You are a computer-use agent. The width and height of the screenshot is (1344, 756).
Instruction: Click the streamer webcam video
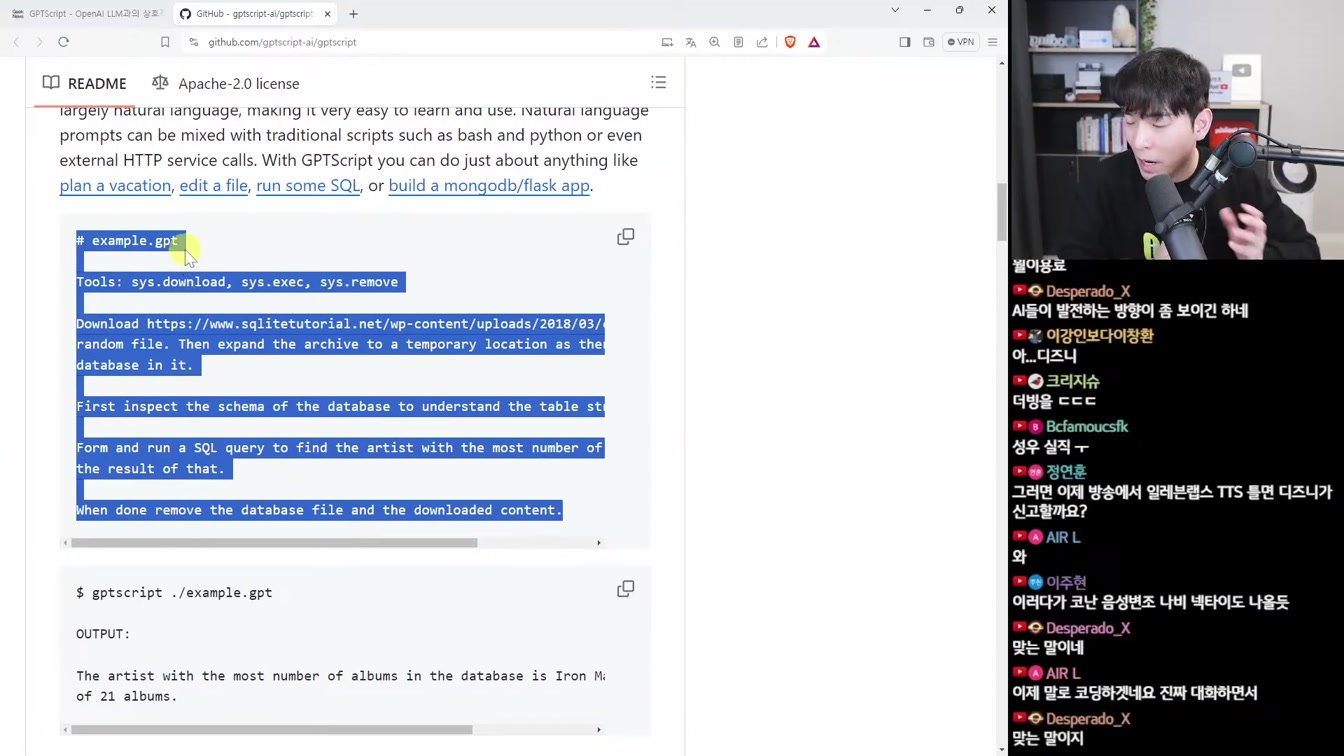tap(1177, 130)
